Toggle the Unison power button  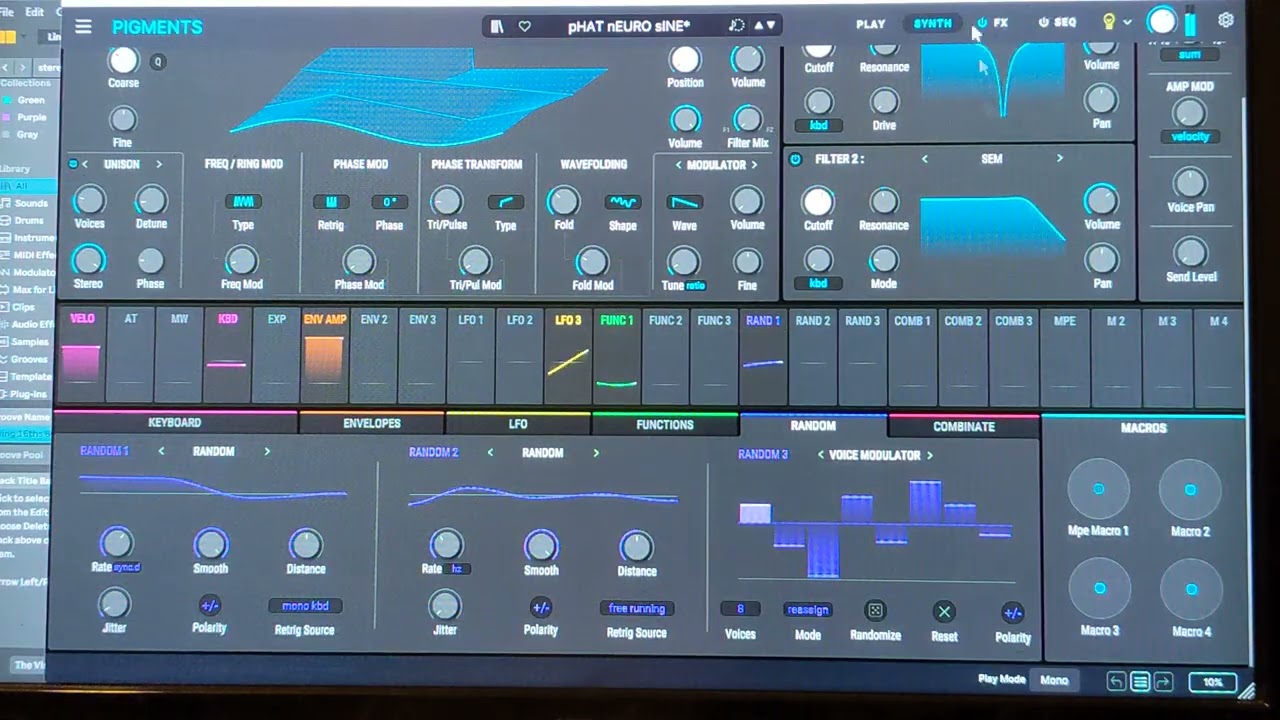tap(73, 164)
